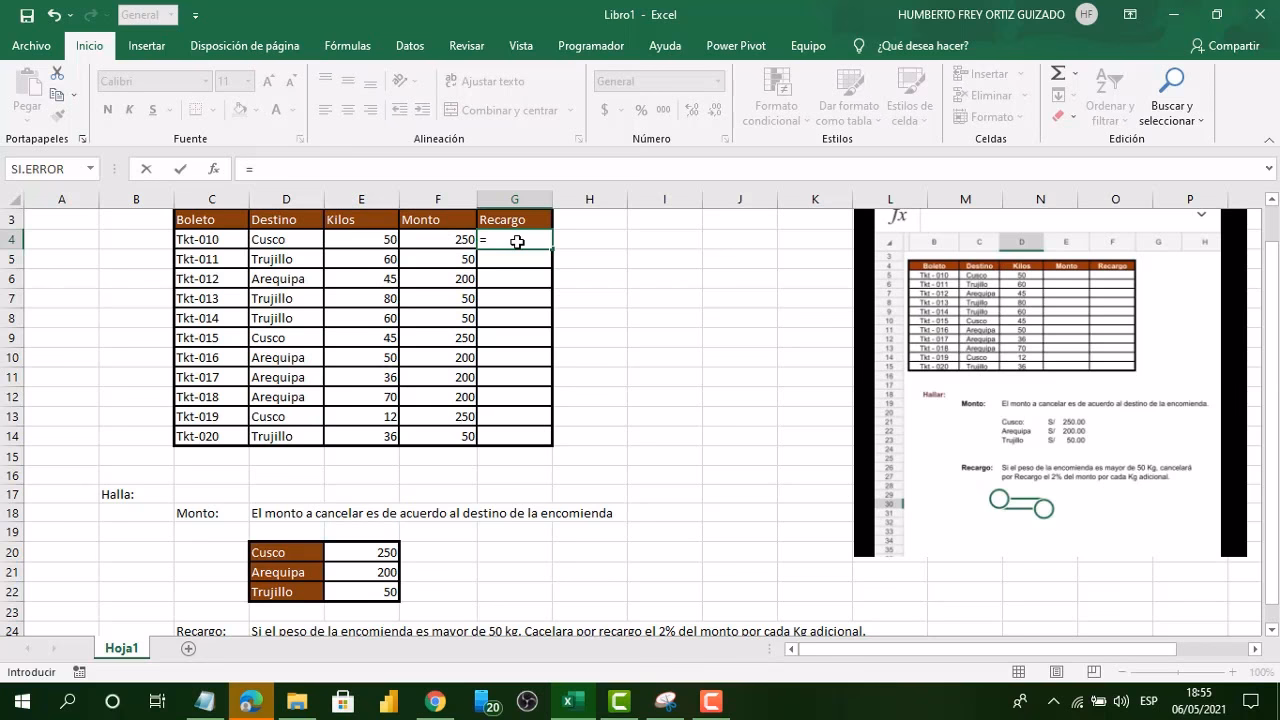Cut selection with the scissors icon

[x=57, y=74]
